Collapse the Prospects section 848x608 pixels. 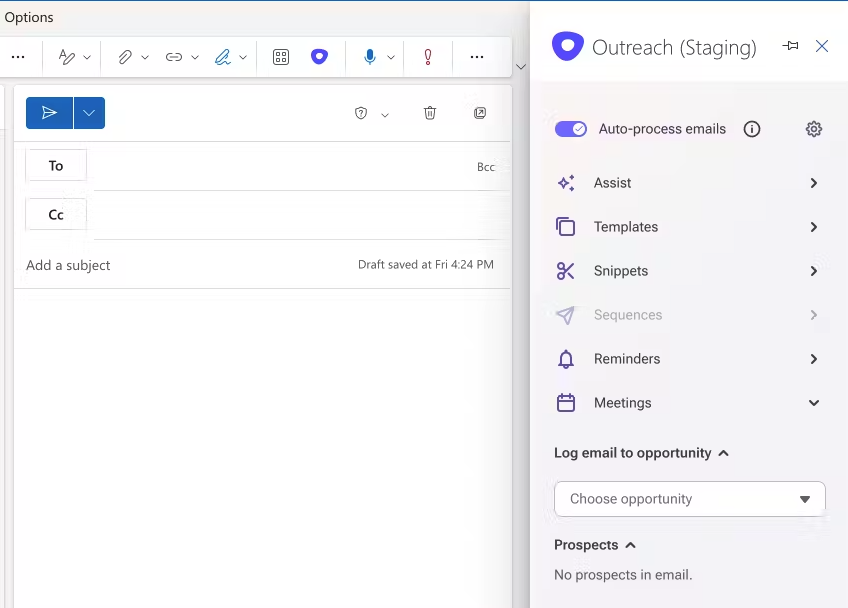628,545
